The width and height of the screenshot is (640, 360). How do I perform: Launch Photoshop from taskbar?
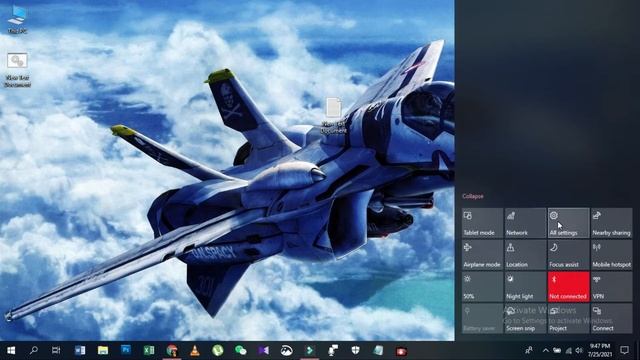coord(126,350)
